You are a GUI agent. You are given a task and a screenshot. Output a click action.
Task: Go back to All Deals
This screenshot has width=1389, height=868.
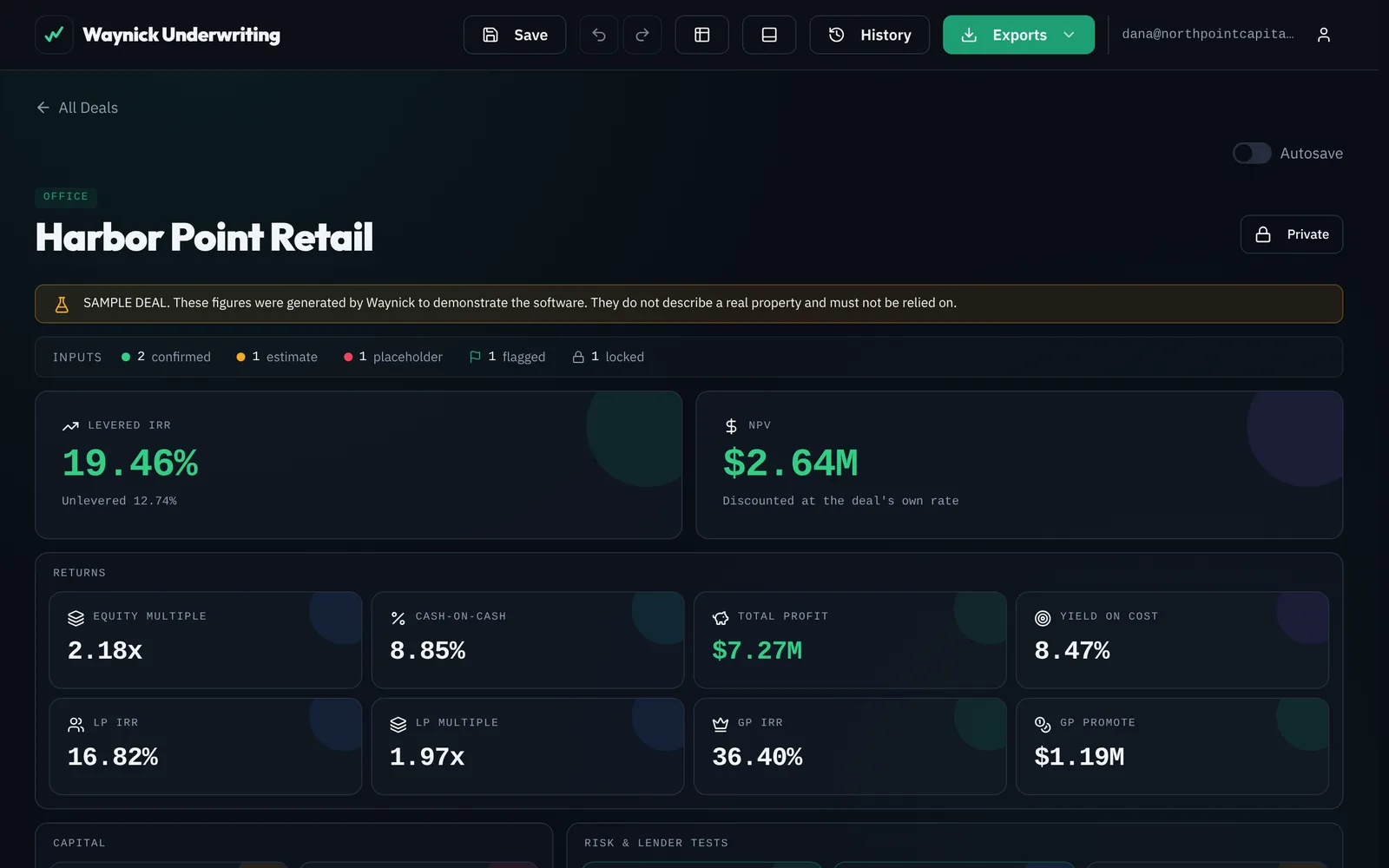(77, 108)
